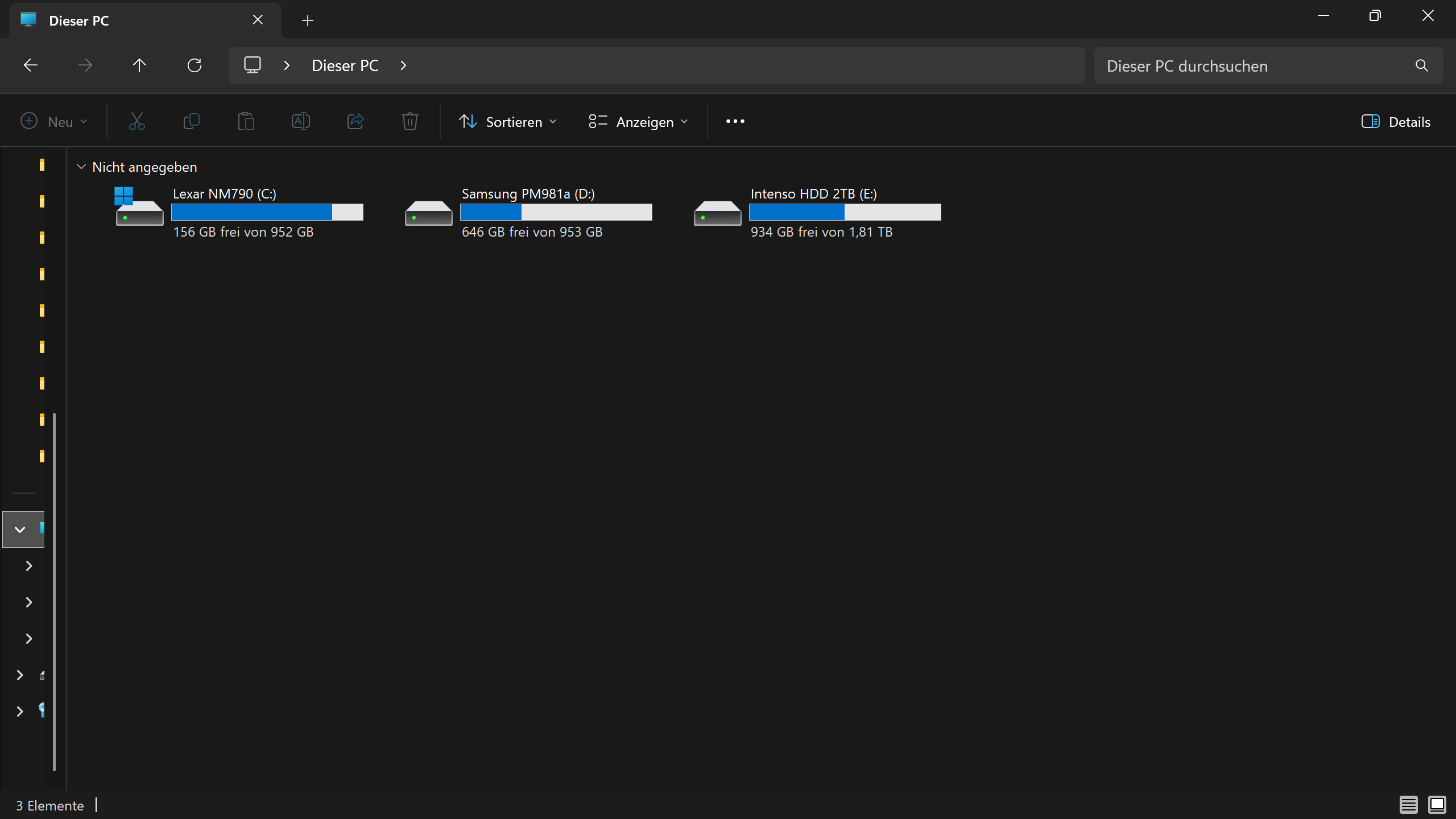Click the Share icon in toolbar
Screen dimensions: 1456x819
pos(355,121)
